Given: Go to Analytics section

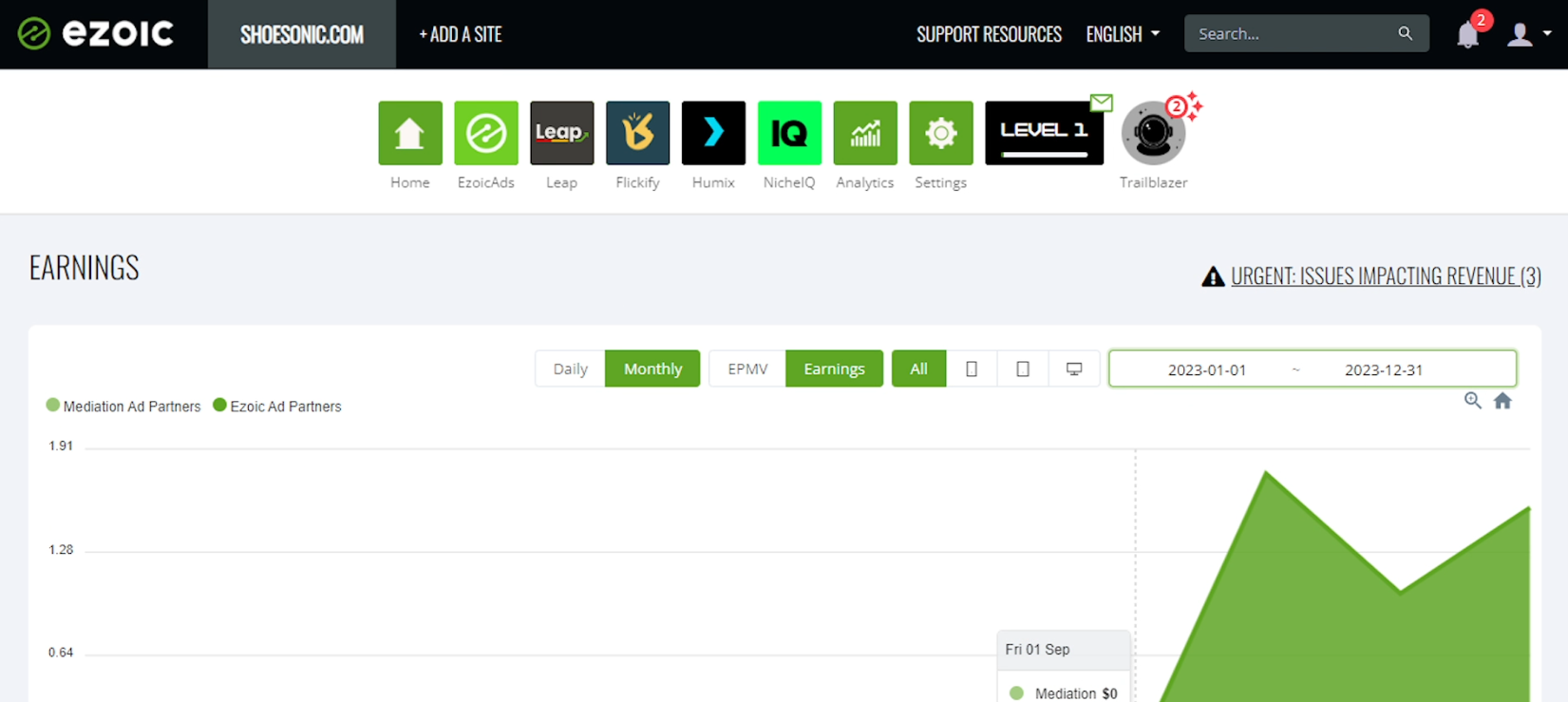Looking at the screenshot, I should (865, 133).
